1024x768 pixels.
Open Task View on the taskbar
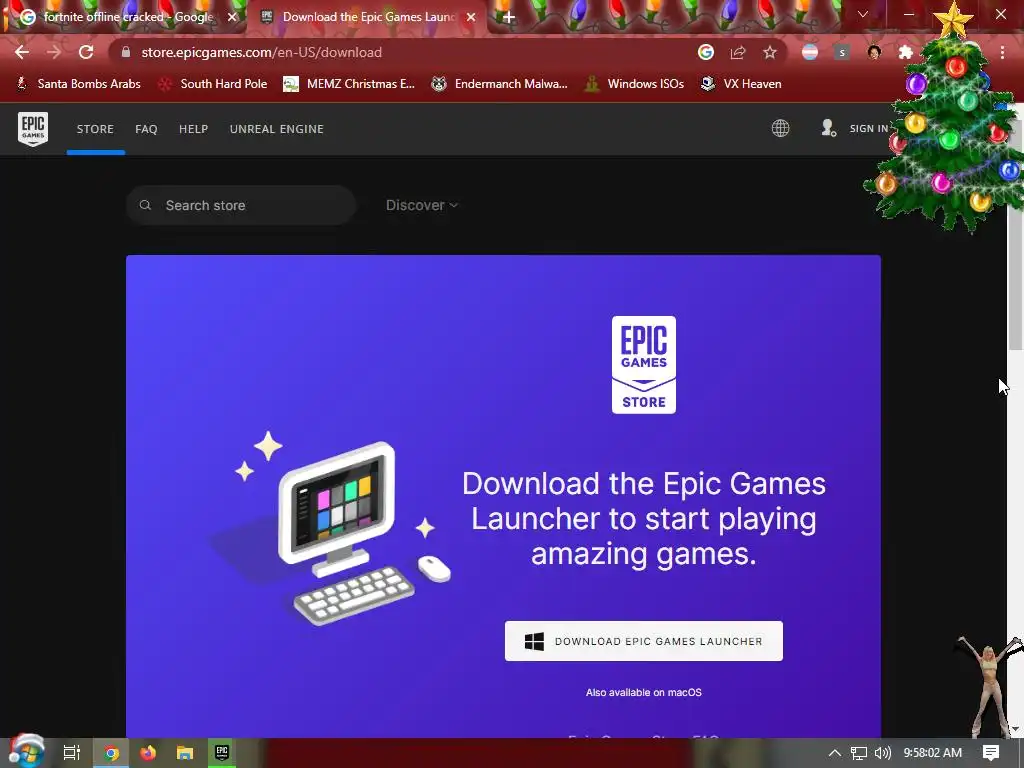tap(72, 752)
